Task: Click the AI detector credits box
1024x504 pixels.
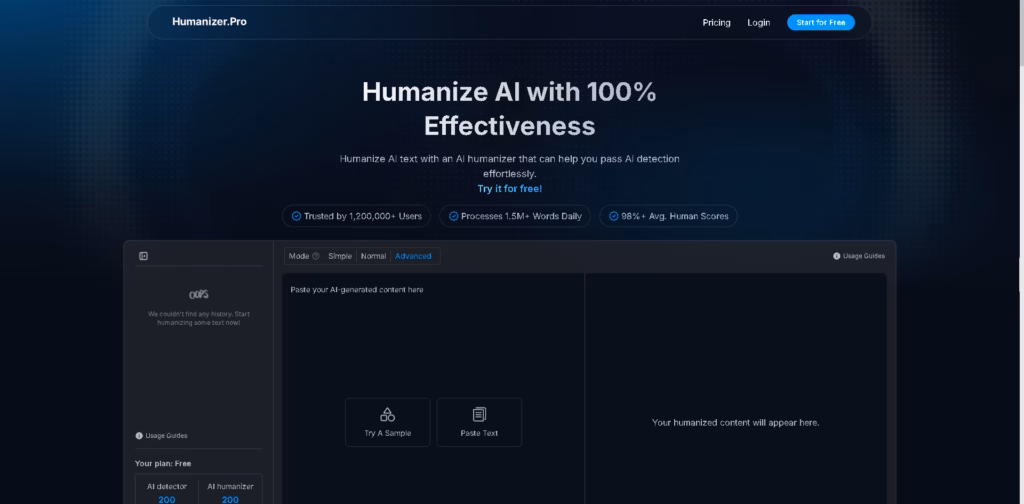Action: tap(167, 490)
